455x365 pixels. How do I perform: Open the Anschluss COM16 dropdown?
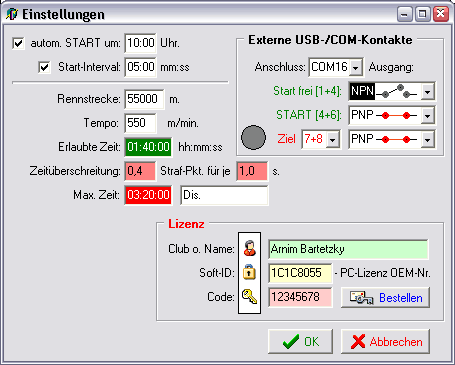356,67
